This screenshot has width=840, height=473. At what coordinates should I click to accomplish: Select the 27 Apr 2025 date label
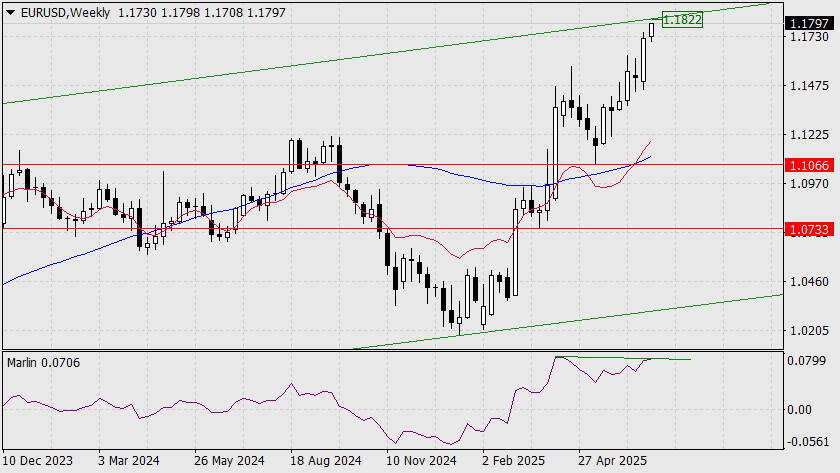coord(612,461)
